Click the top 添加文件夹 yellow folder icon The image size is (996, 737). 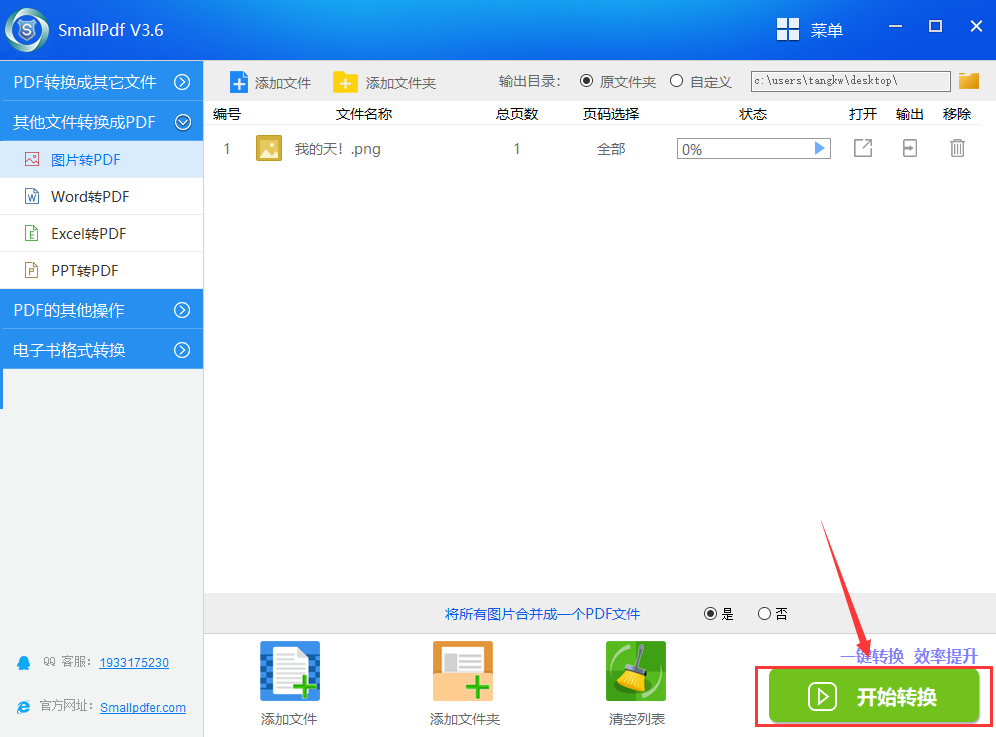click(345, 83)
